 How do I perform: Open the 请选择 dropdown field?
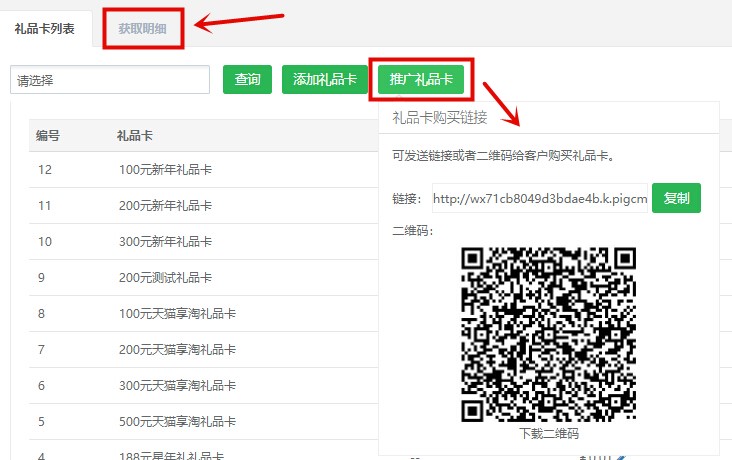point(110,80)
